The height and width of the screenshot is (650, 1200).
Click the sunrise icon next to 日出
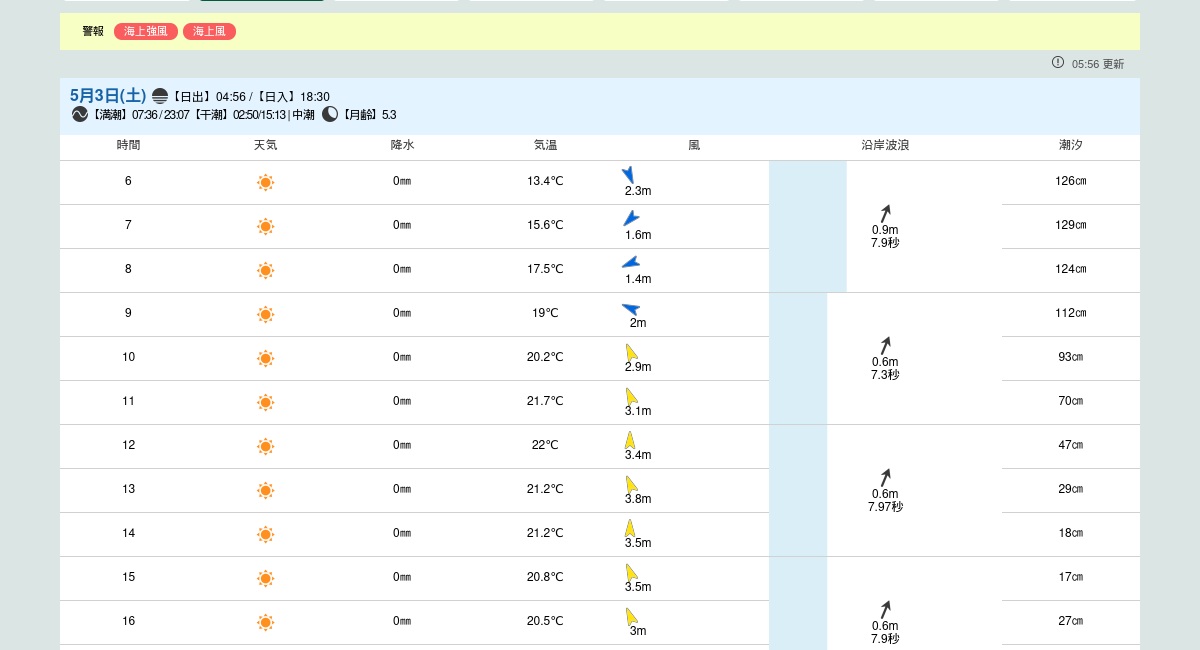[x=160, y=96]
